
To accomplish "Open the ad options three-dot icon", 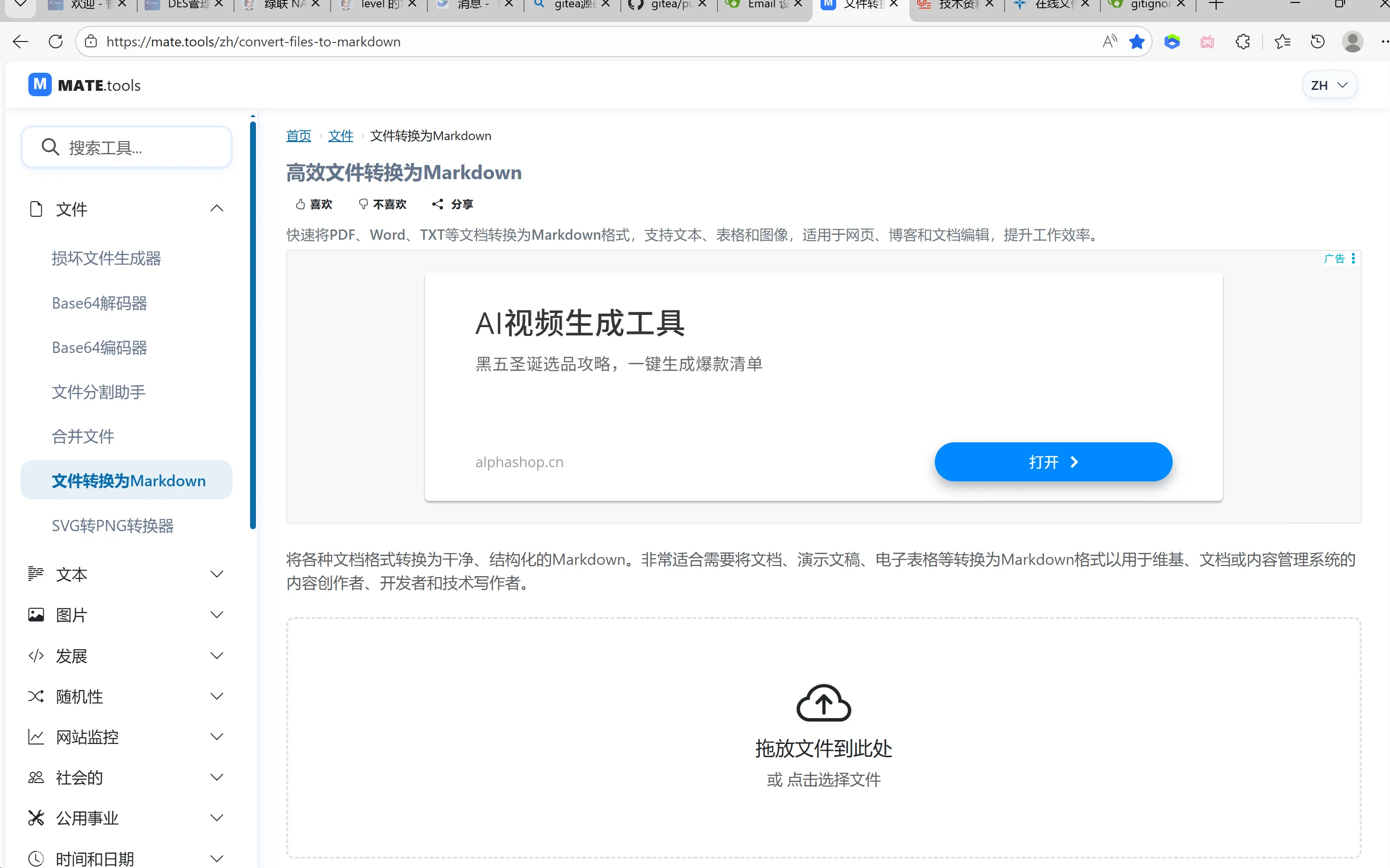I will [x=1353, y=258].
